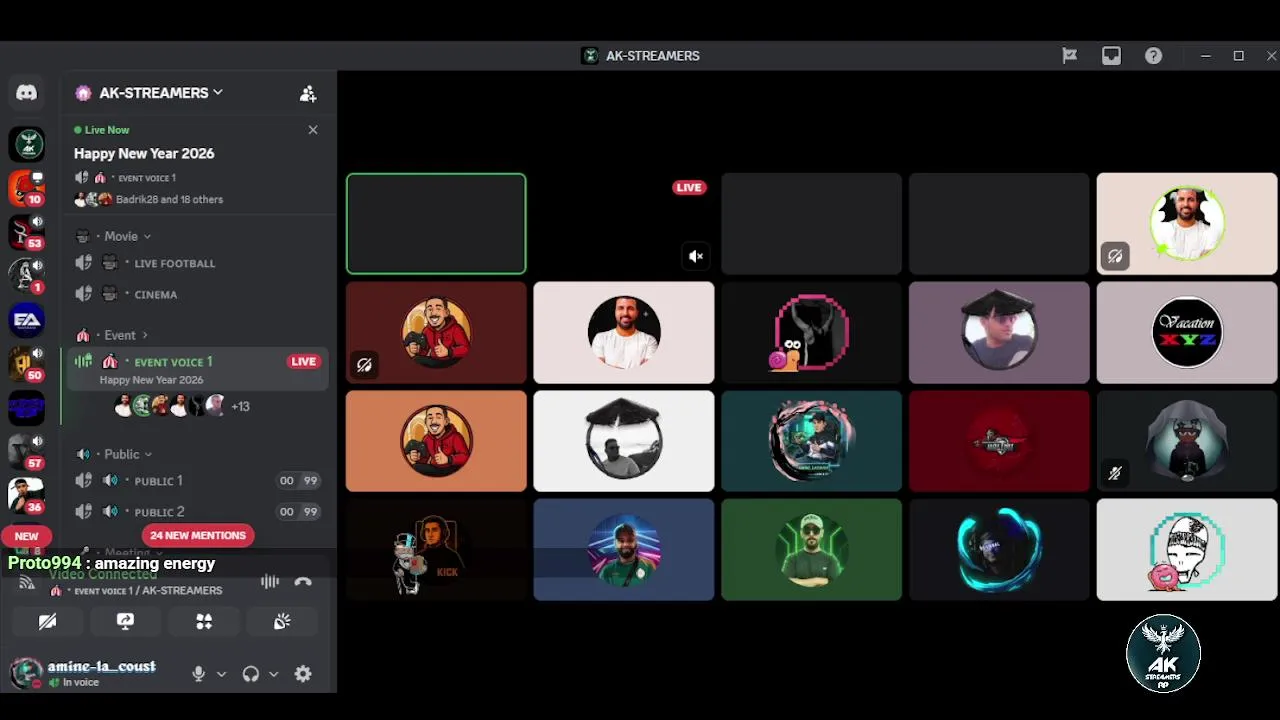This screenshot has height=720, width=1280.
Task: Open the server with 57 notification badge
Action: pyautogui.click(x=27, y=452)
